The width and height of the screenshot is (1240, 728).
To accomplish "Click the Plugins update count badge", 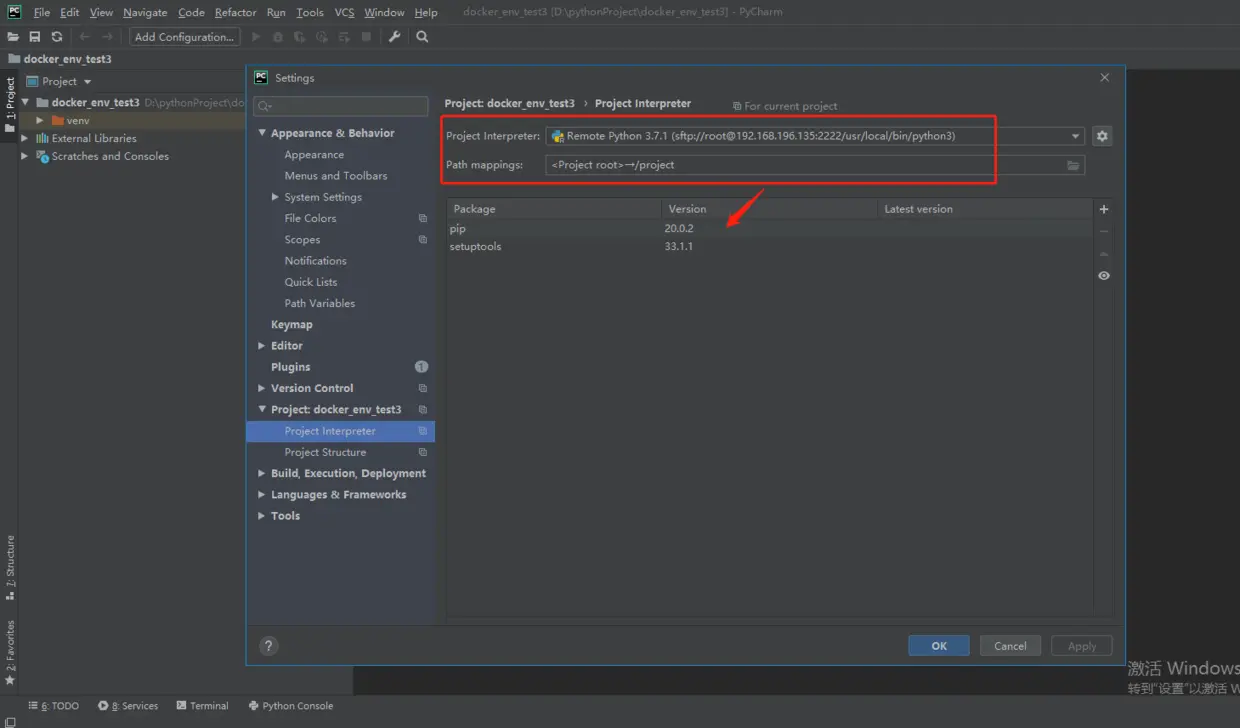I will [x=422, y=367].
